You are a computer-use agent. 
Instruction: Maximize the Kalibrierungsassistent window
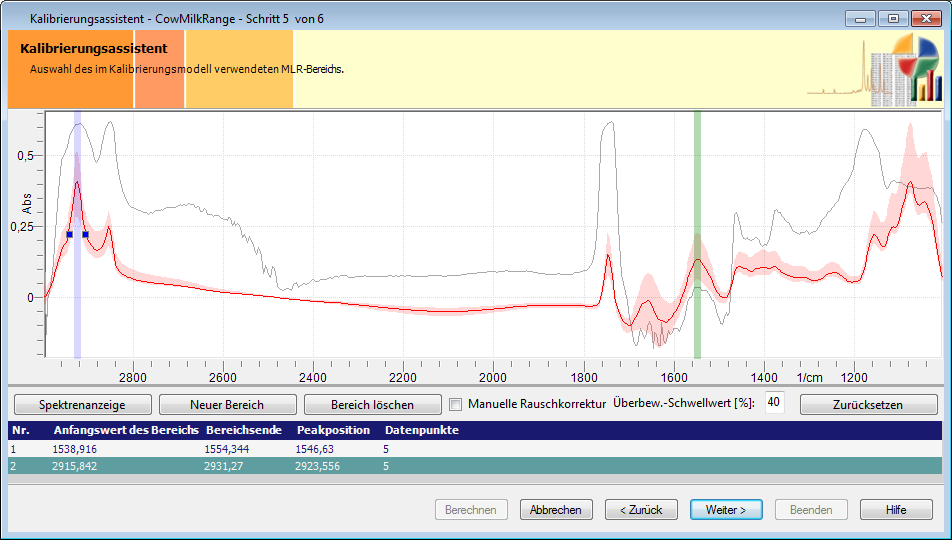(893, 18)
